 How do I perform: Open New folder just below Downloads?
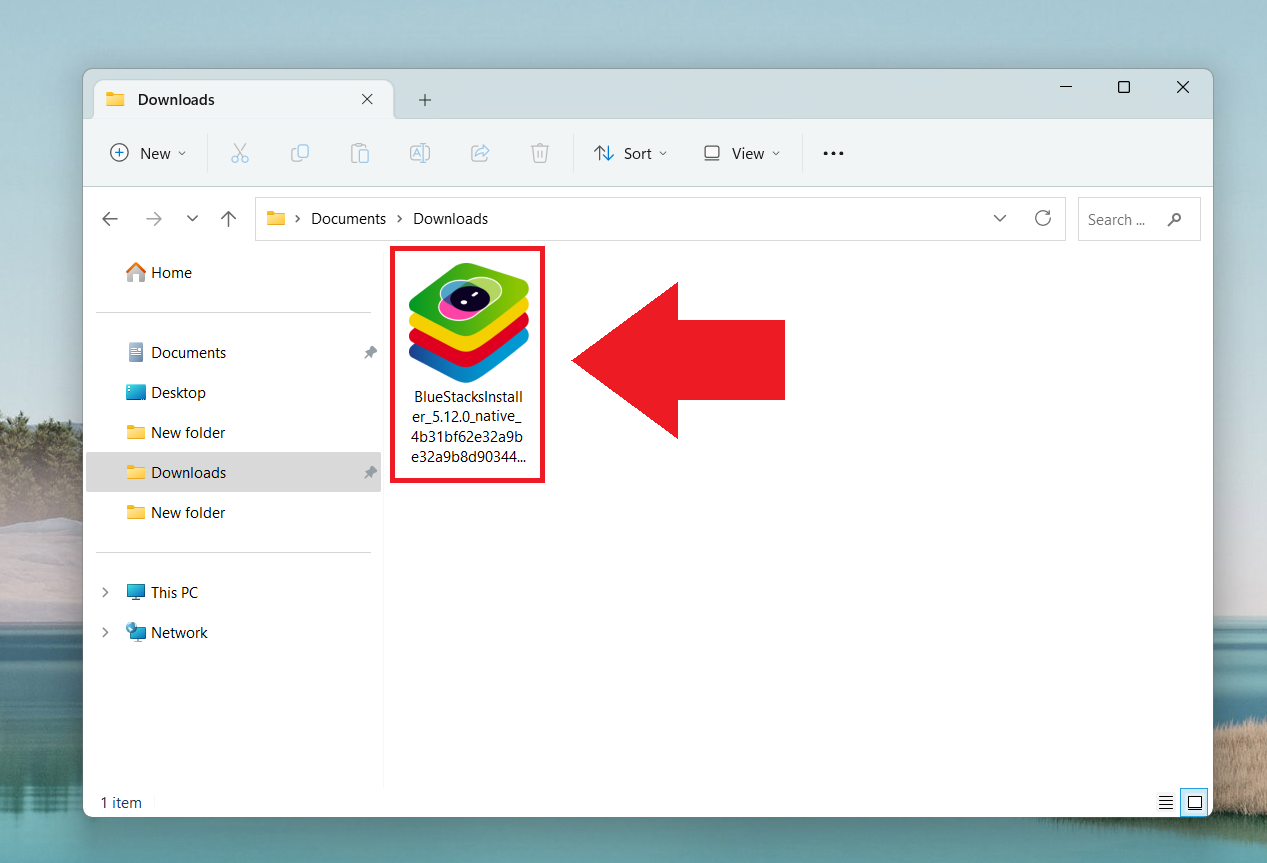pyautogui.click(x=188, y=513)
